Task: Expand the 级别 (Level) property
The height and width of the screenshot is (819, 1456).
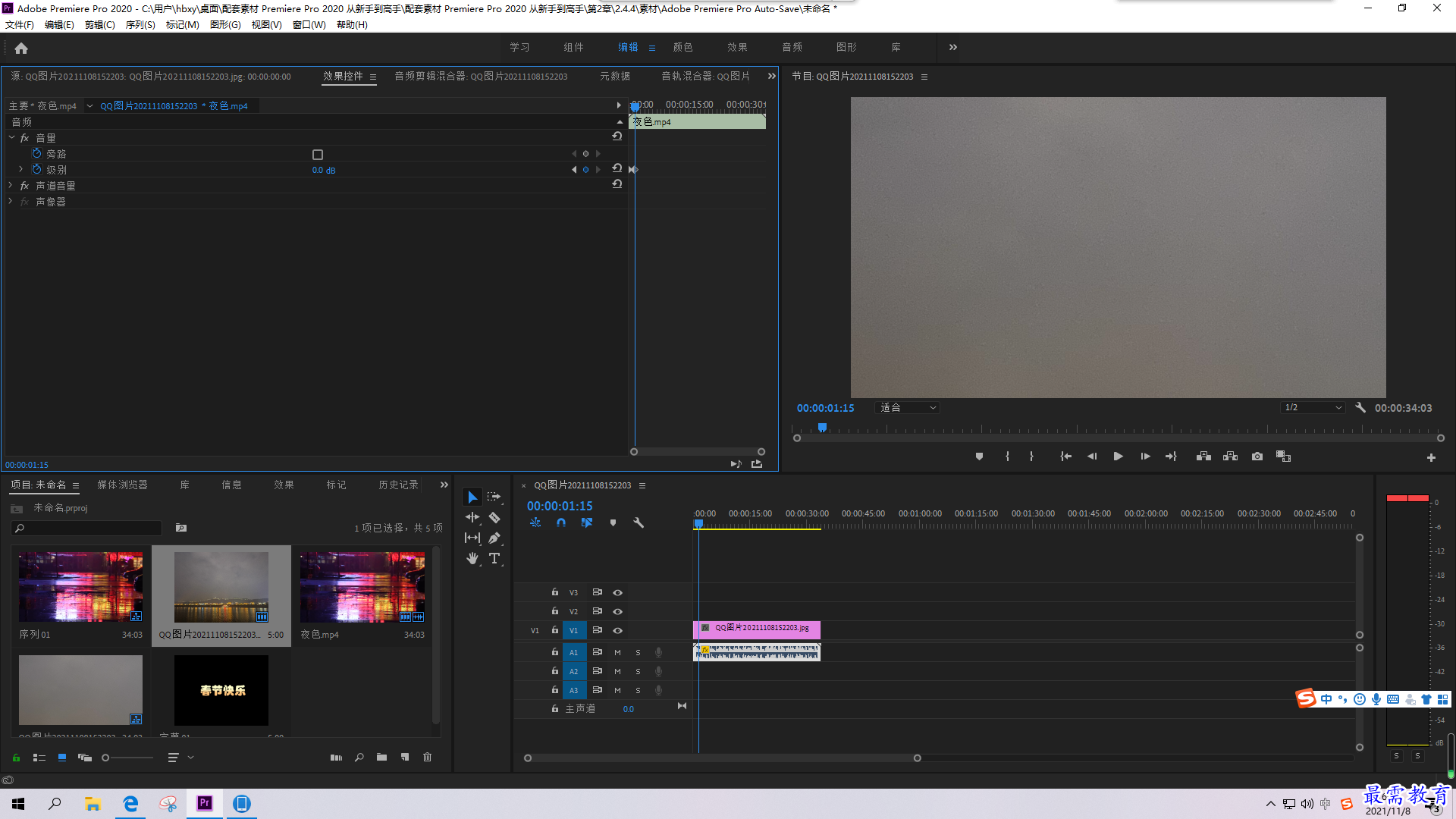Action: pyautogui.click(x=21, y=170)
